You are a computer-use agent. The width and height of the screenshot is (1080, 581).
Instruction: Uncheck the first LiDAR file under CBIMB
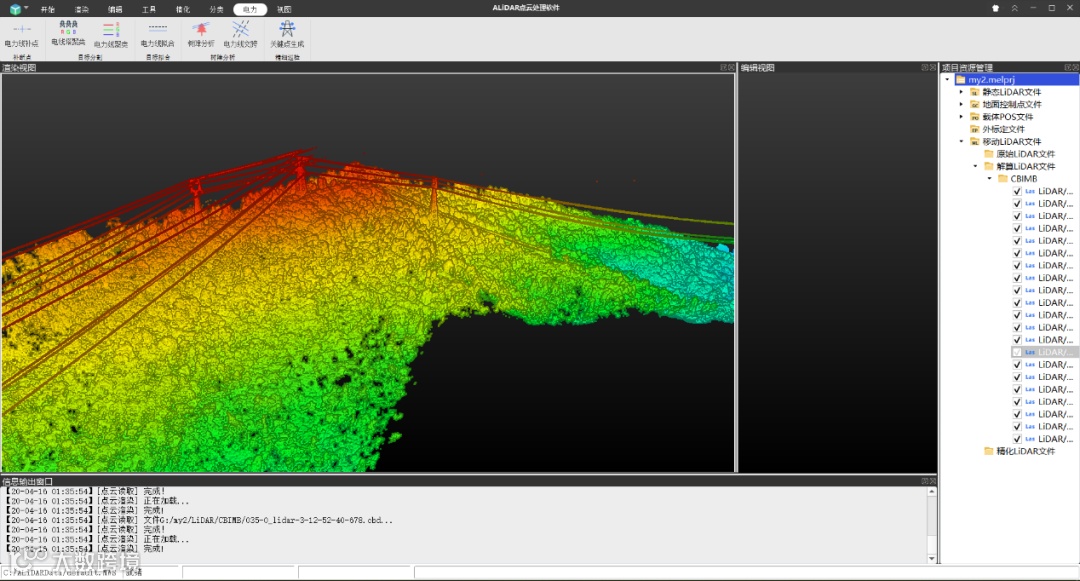1017,191
